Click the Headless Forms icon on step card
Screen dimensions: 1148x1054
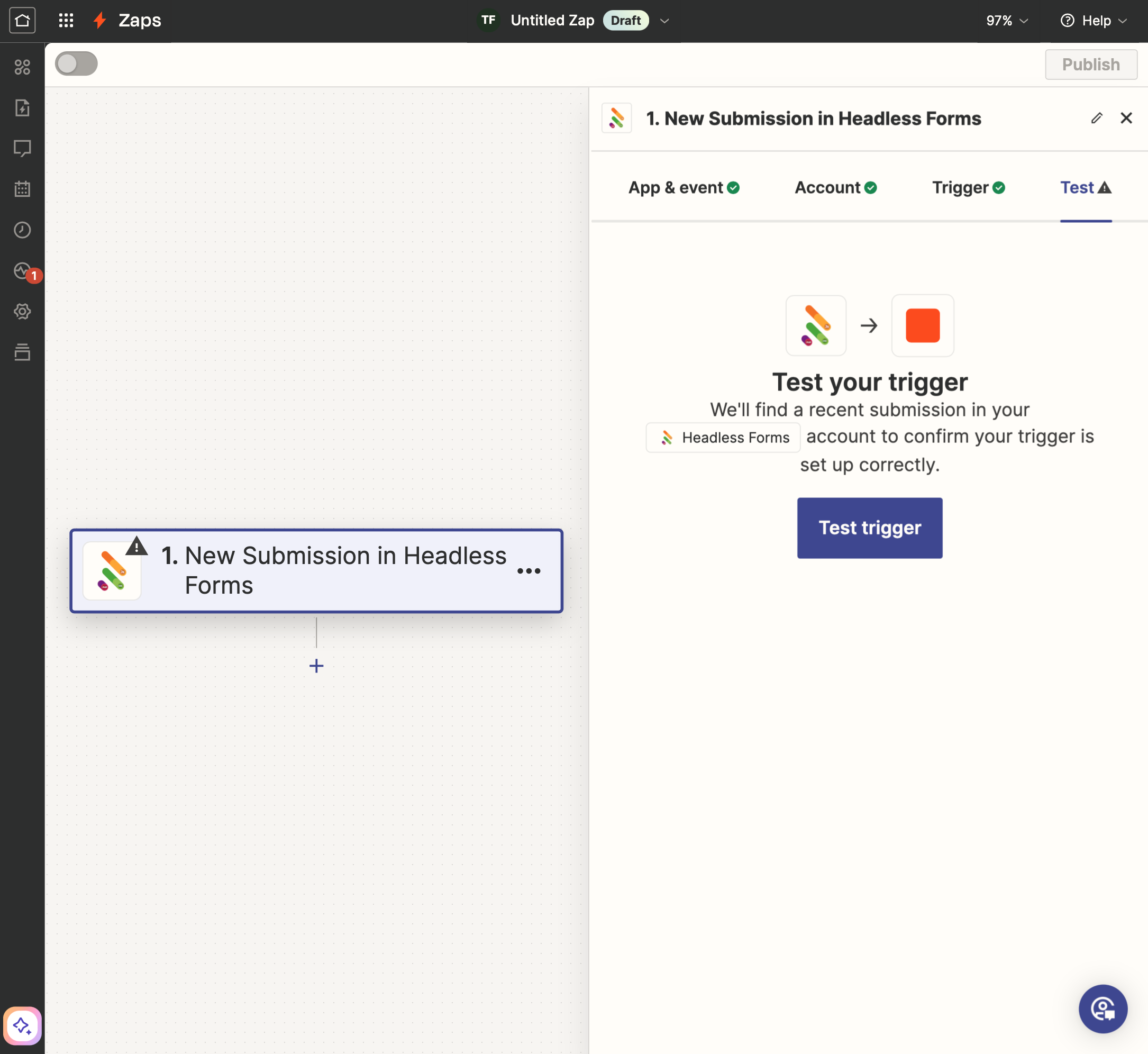point(112,571)
